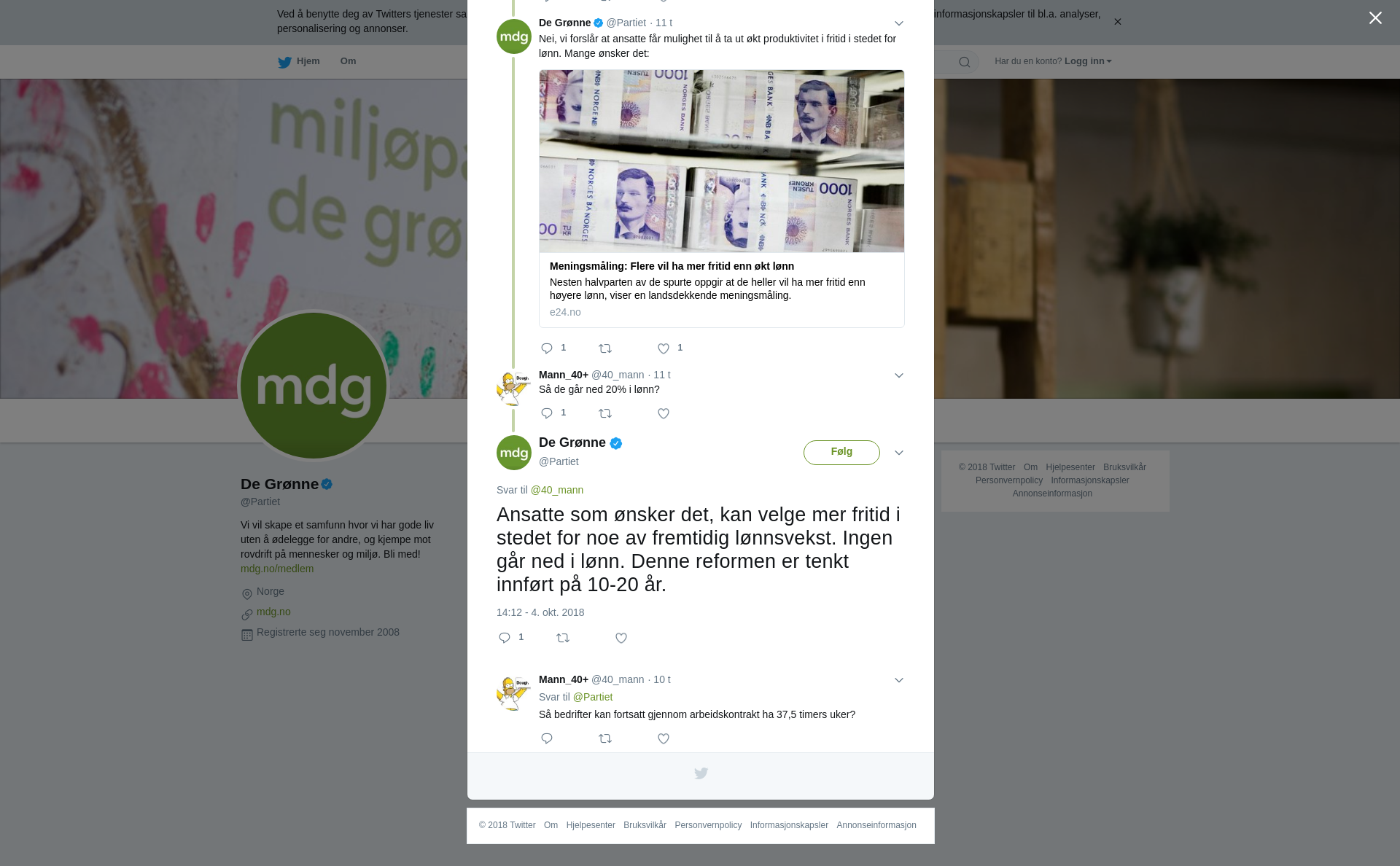Retweet the main tweet about fremtidig lønnsvekst
Screen dimensions: 1400x866
click(x=563, y=639)
